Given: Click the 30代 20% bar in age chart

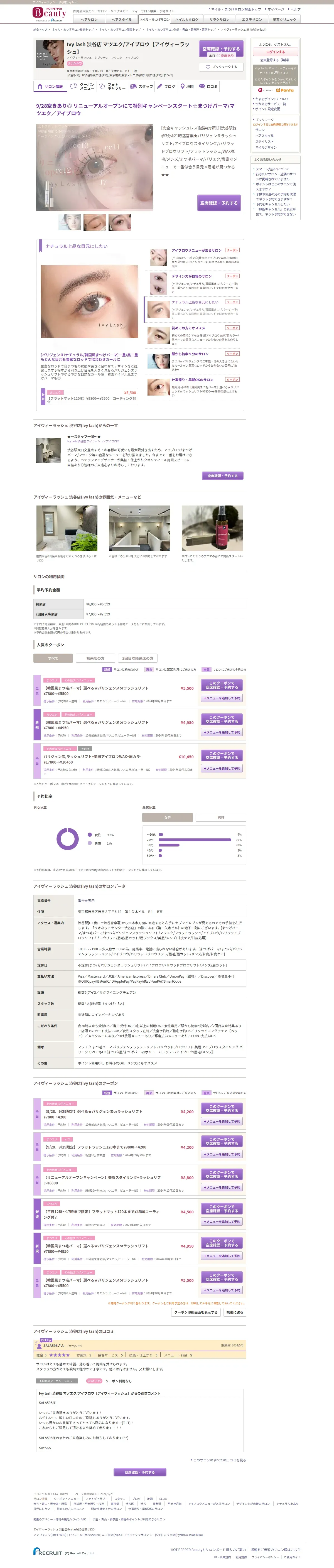Looking at the screenshot, I should [169, 845].
